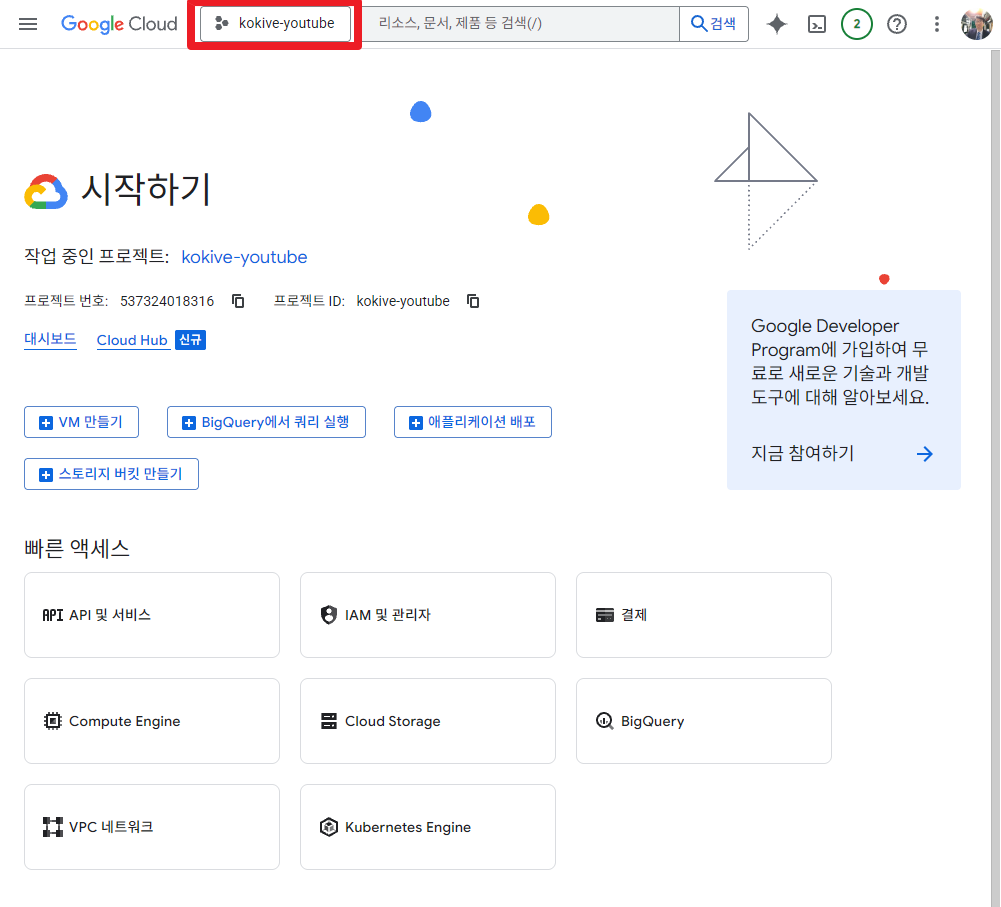Viewport: 1001px width, 907px height.
Task: Click the Google Cloud logo
Action: 119,23
